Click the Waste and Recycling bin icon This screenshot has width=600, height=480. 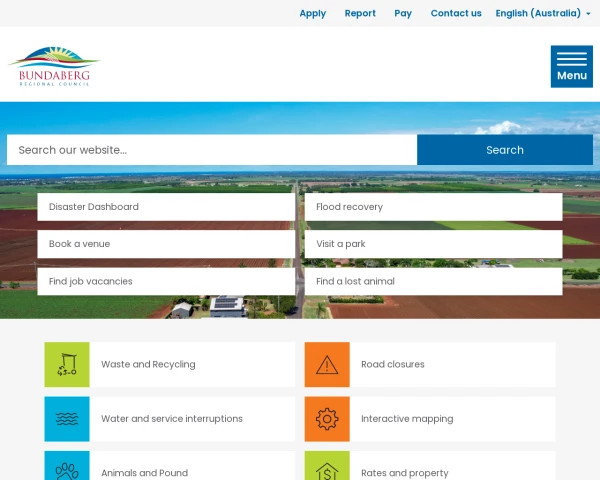67,364
